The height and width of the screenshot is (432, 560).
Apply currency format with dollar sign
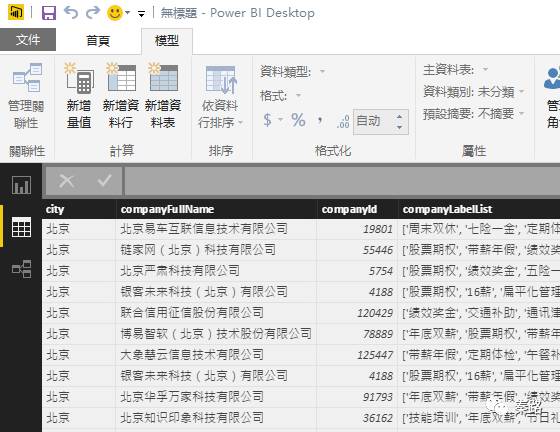click(268, 120)
